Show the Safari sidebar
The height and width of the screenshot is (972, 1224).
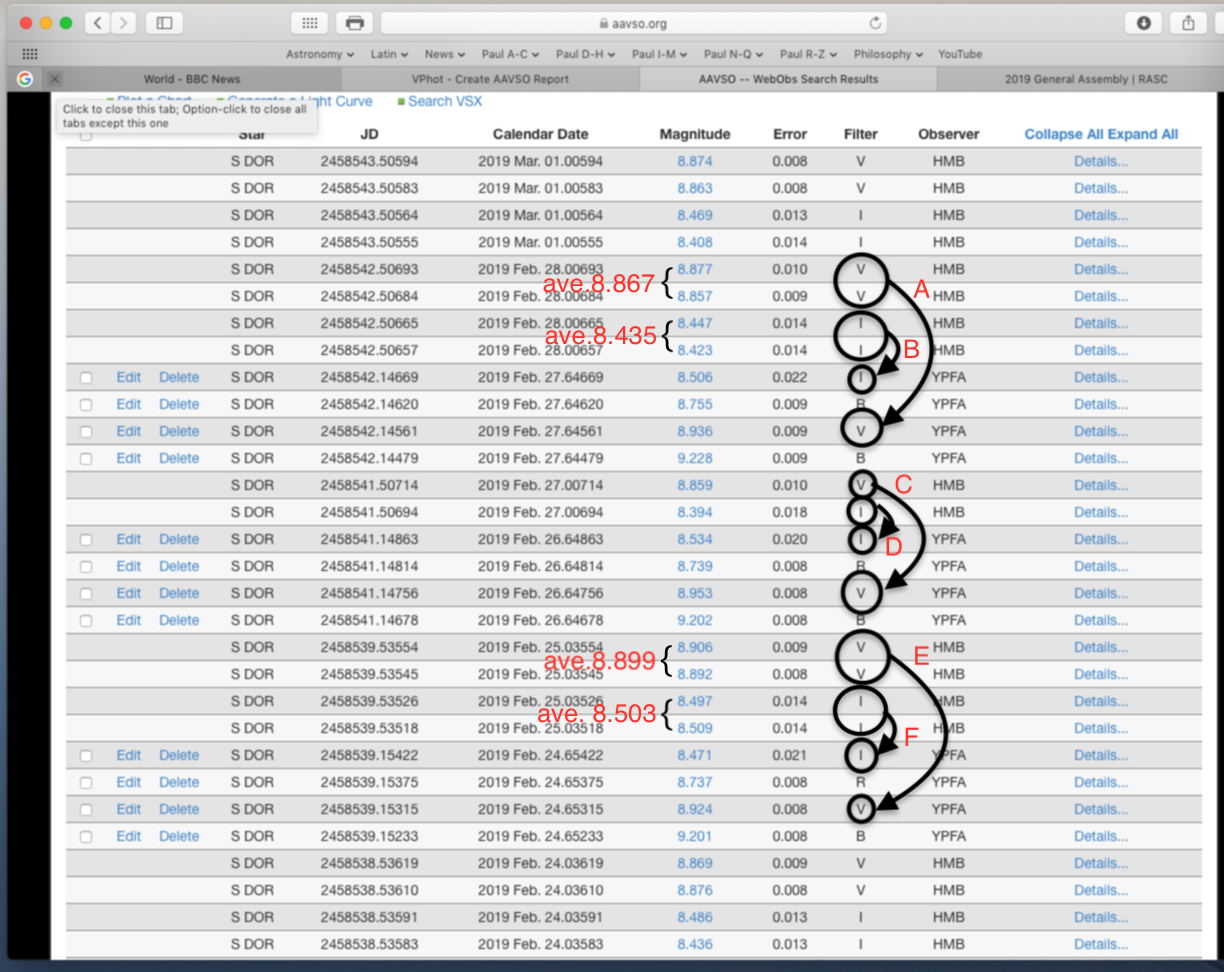click(164, 23)
